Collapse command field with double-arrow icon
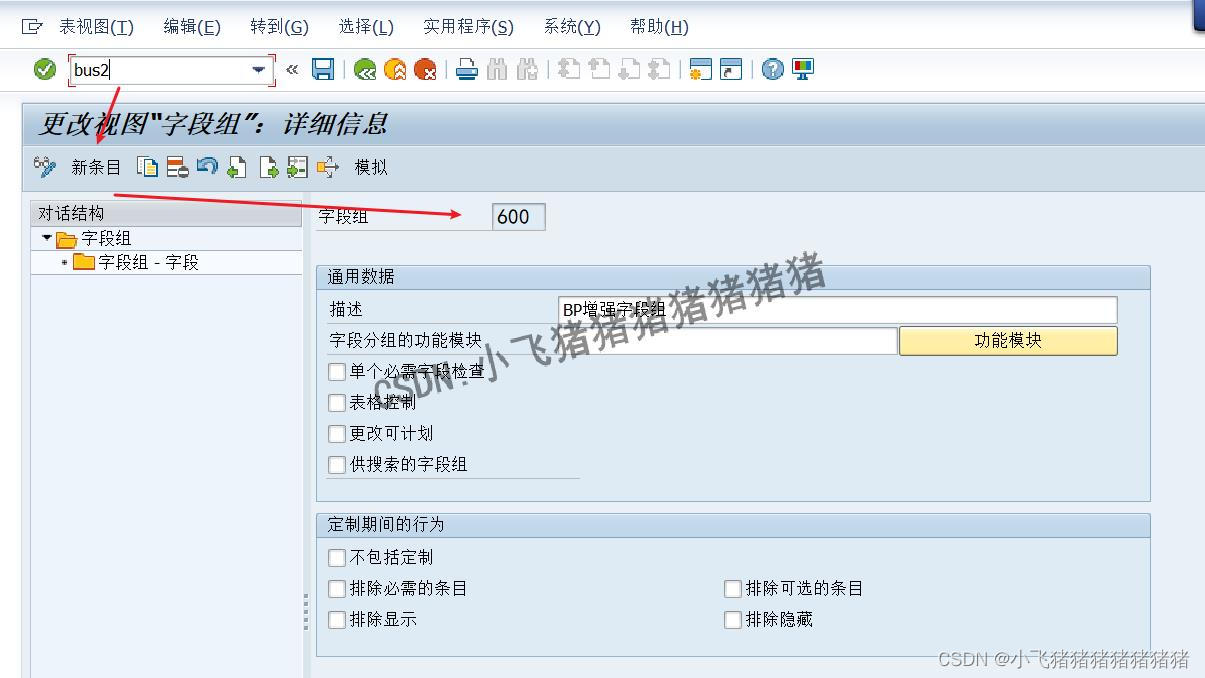This screenshot has height=678, width=1205. click(292, 69)
